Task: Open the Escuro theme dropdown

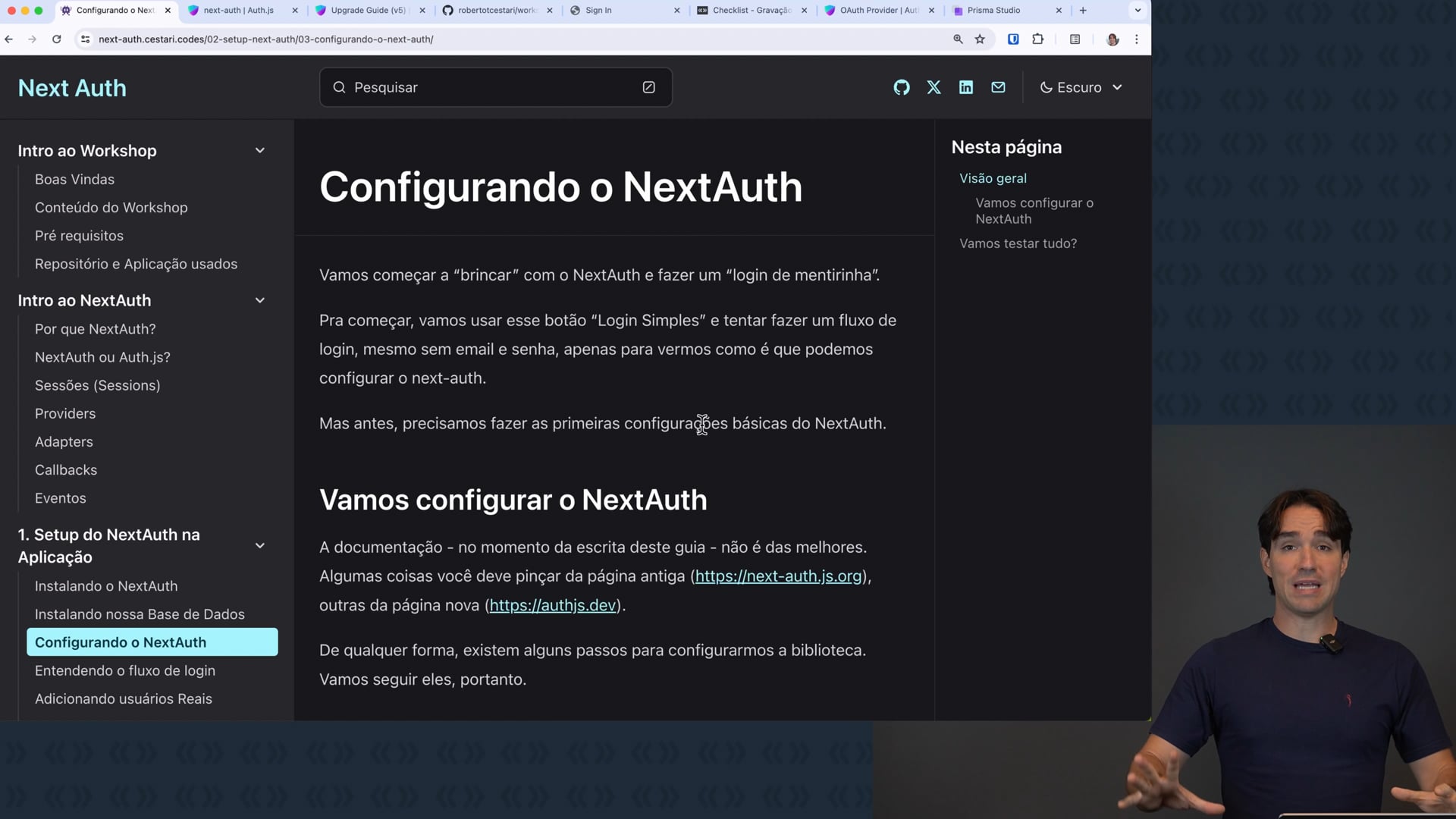Action: point(1081,87)
